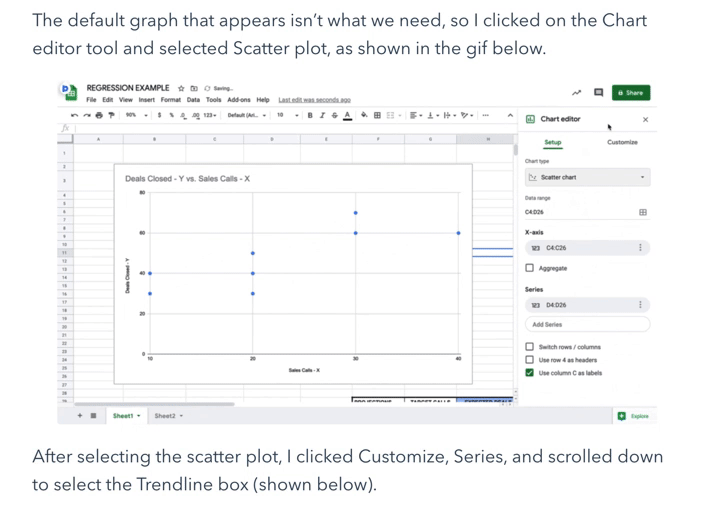
Task: Click the Add sheet plus icon
Action: point(80,416)
